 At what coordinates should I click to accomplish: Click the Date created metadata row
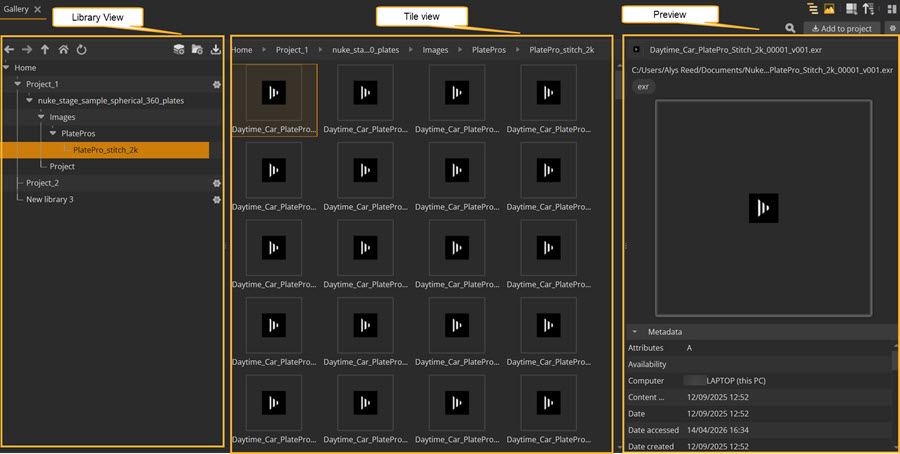(760, 447)
